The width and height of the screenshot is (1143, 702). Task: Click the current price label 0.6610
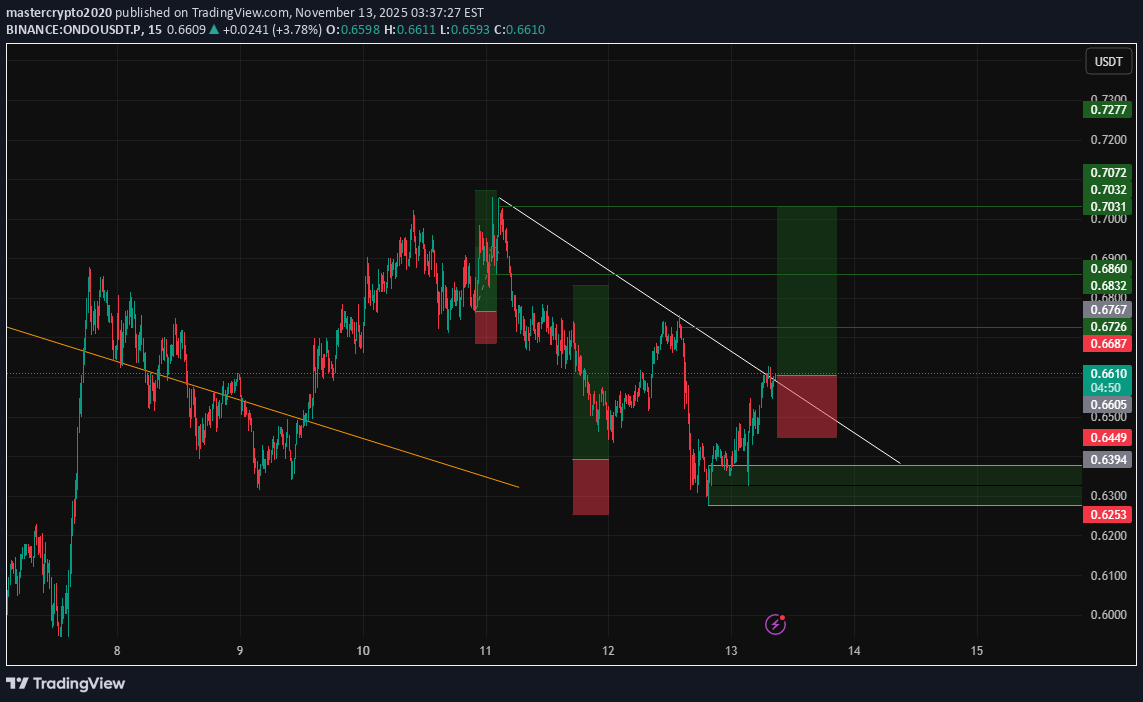1108,373
